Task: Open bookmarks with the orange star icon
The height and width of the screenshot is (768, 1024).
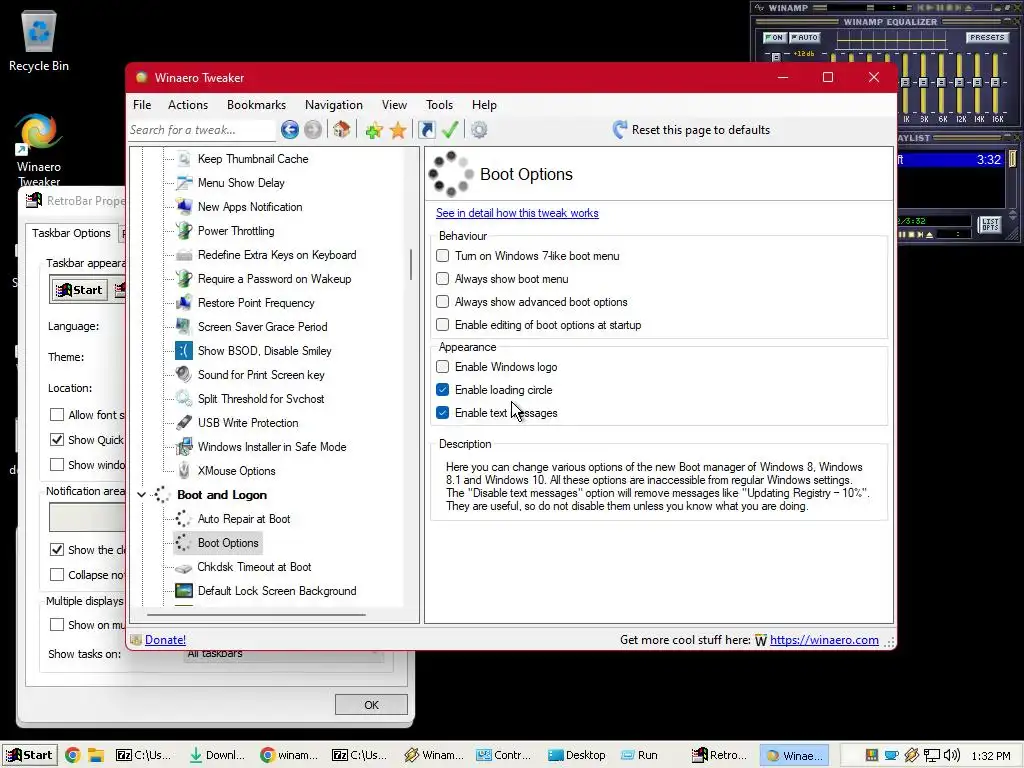Action: coord(398,130)
